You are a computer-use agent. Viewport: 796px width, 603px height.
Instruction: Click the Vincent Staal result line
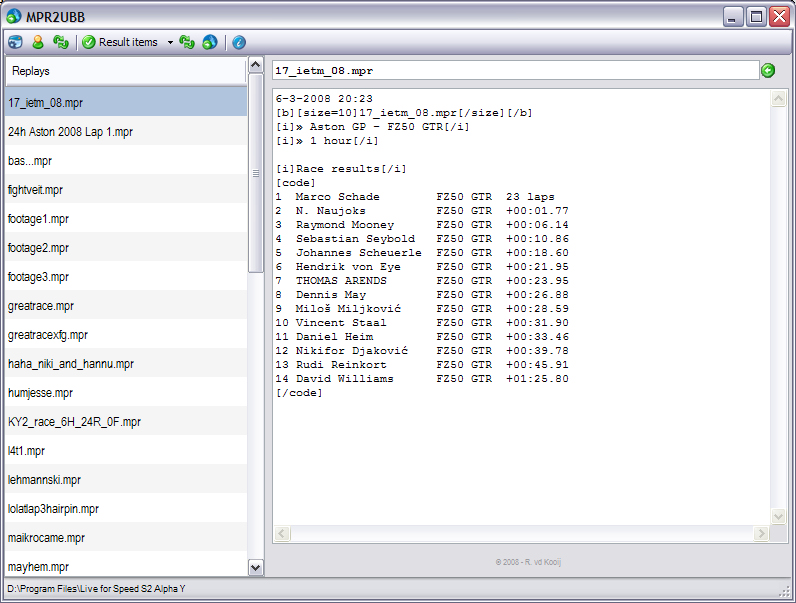click(422, 322)
